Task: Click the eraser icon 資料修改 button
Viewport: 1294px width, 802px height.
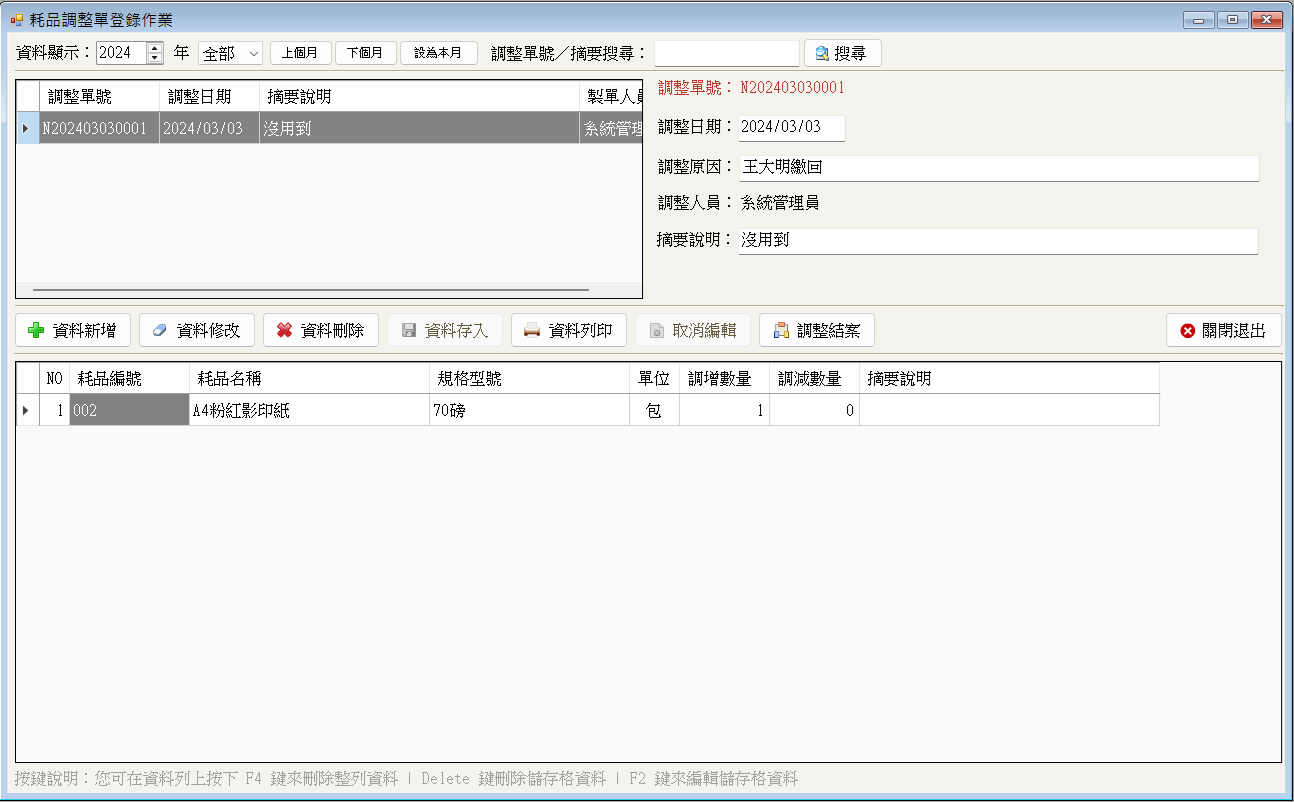Action: tap(197, 330)
